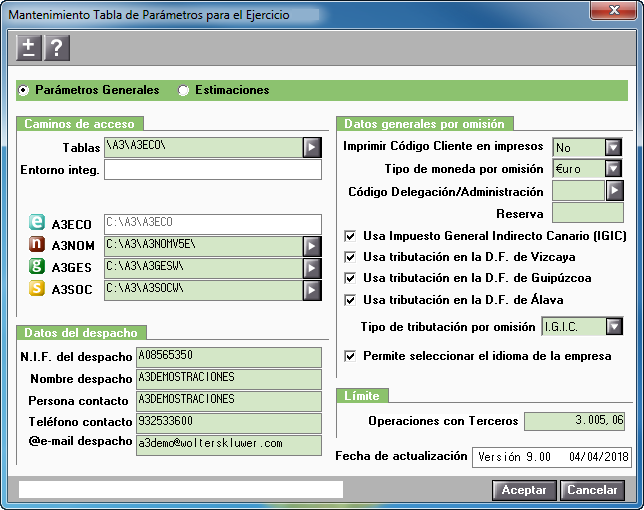This screenshot has height=510, width=644.
Task: Click the A3GES application icon
Action: click(x=37, y=266)
